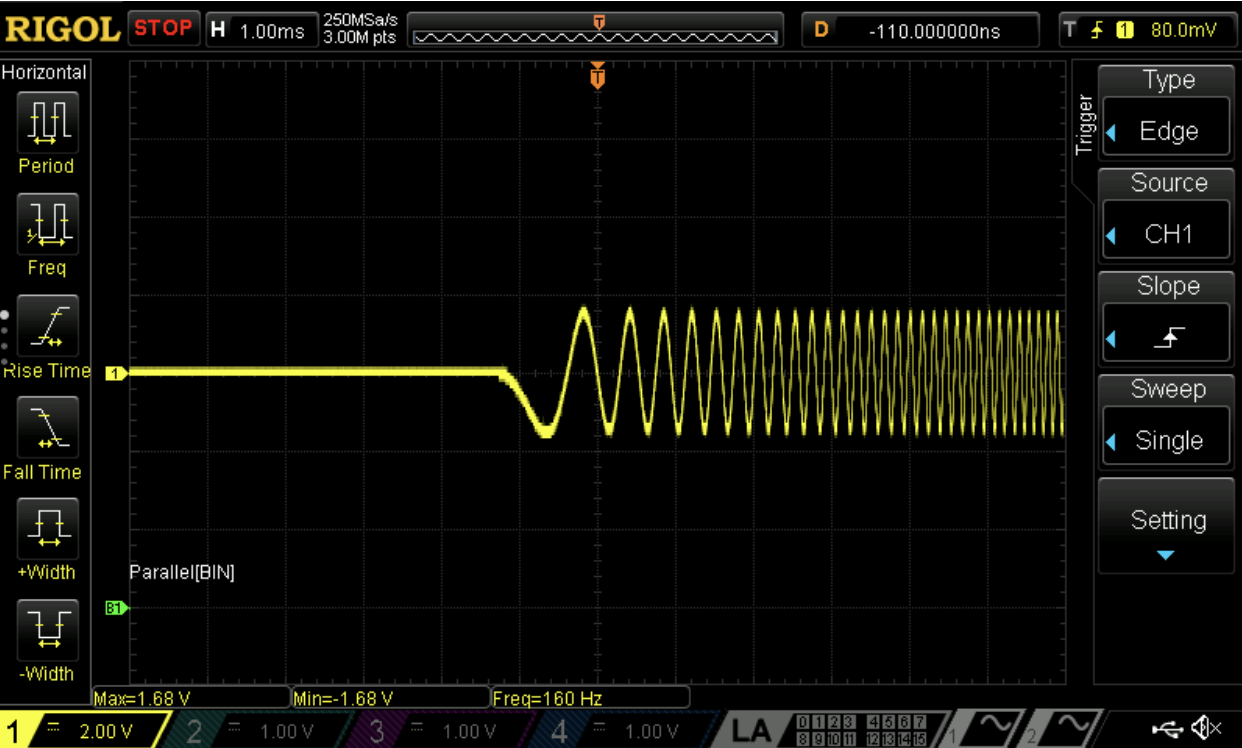Open the Sweep mode selector
Image resolution: width=1242 pixels, height=748 pixels.
1166,440
